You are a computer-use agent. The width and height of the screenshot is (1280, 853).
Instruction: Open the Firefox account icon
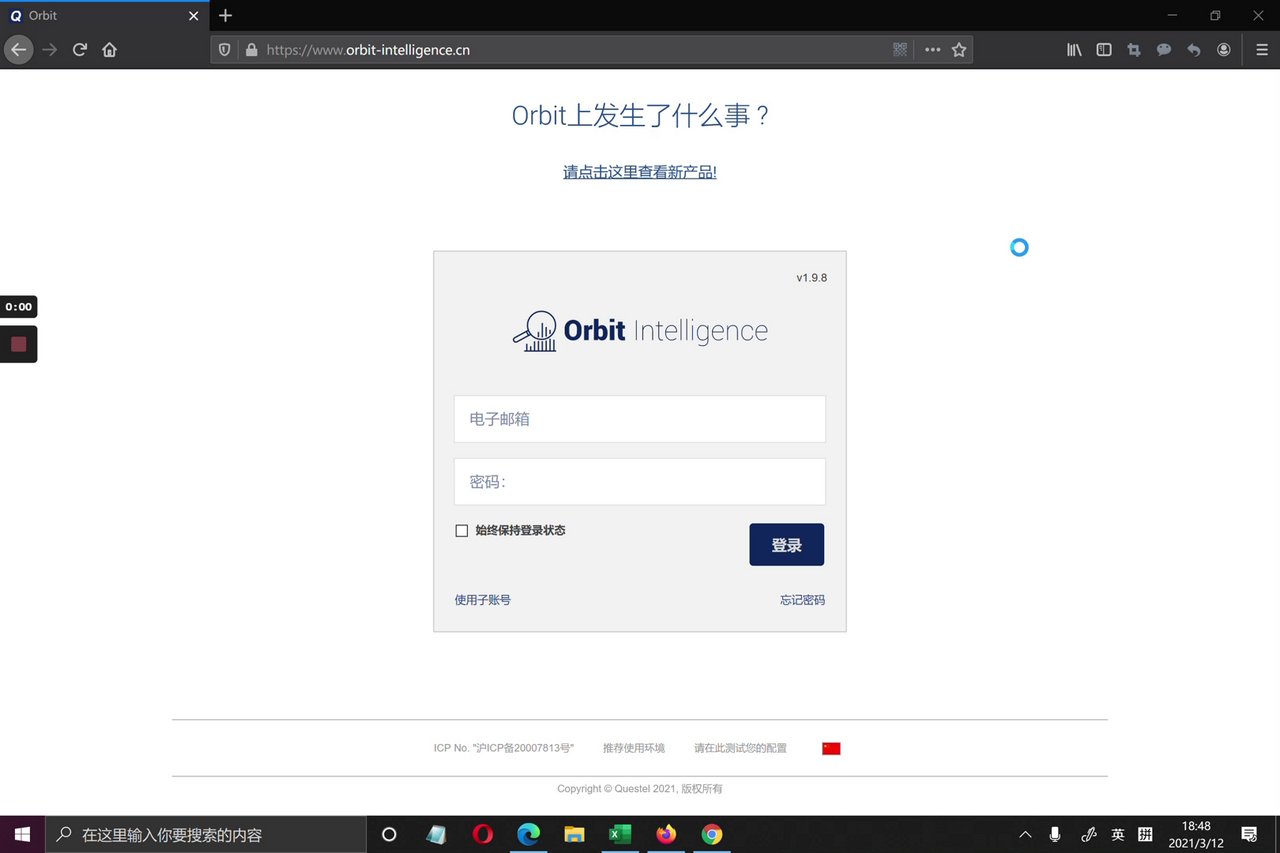click(x=1224, y=49)
